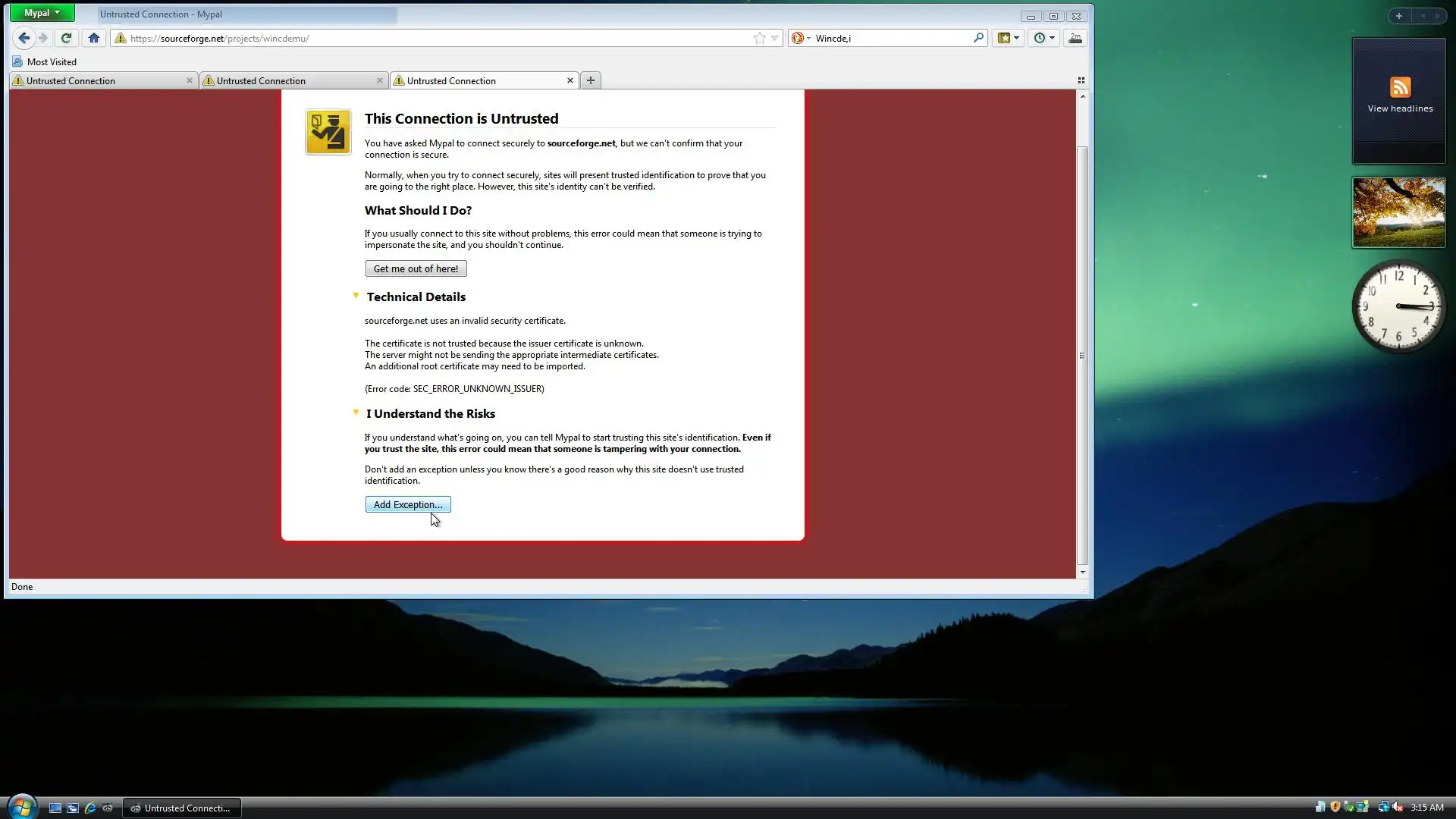Click Get me out of here! button
Screen dimensions: 1456x819
coord(416,268)
